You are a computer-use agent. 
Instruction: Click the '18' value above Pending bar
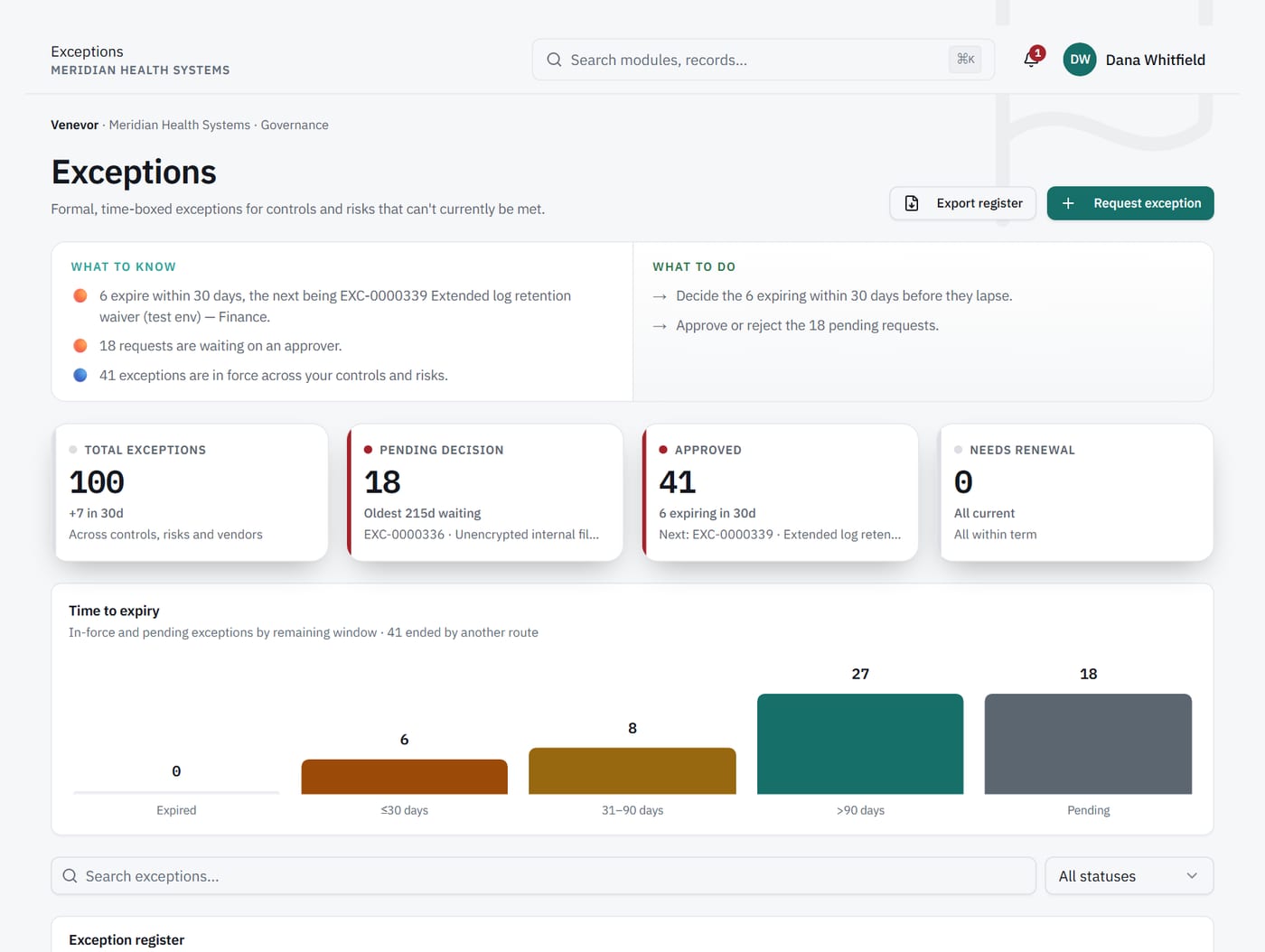[x=1088, y=674]
